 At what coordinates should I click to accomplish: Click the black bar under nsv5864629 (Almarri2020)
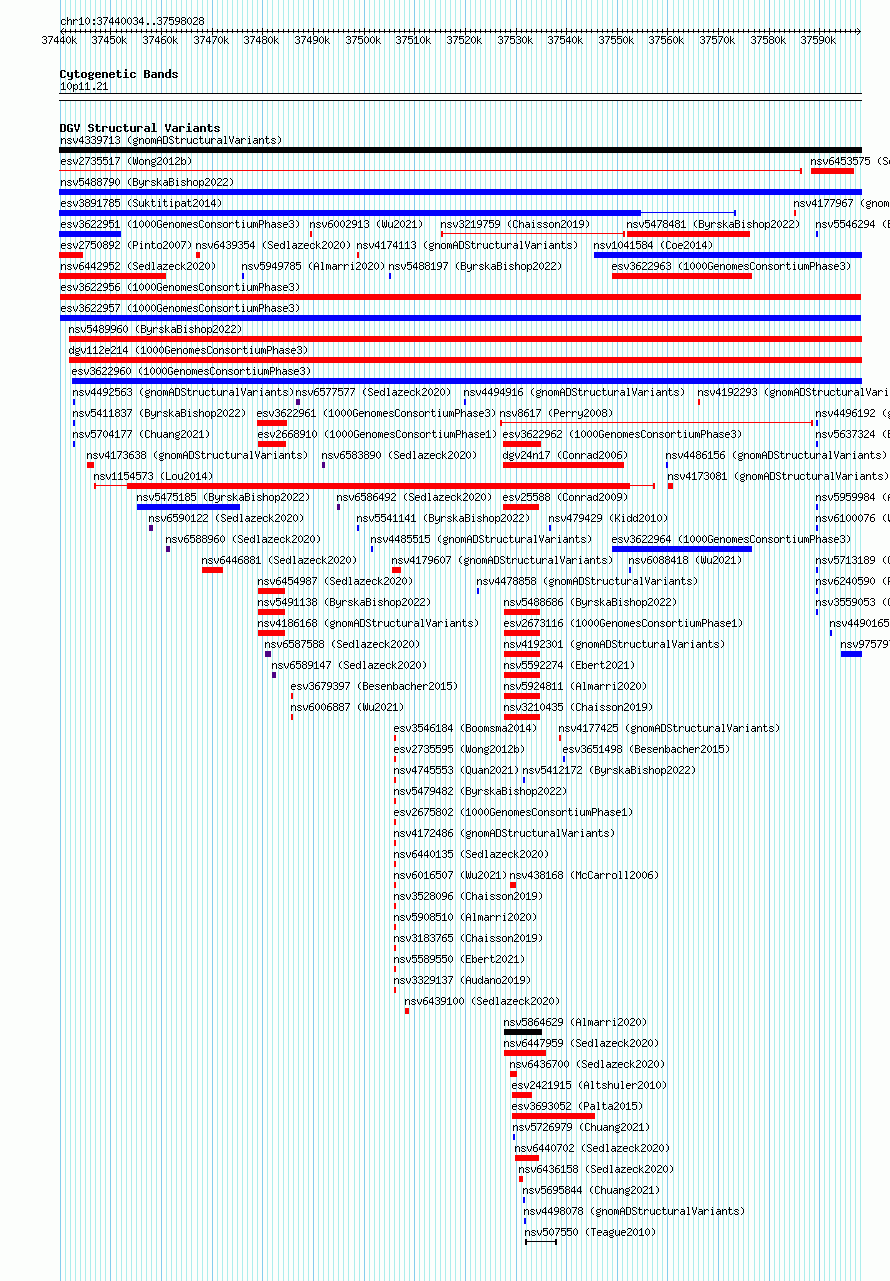point(523,1032)
